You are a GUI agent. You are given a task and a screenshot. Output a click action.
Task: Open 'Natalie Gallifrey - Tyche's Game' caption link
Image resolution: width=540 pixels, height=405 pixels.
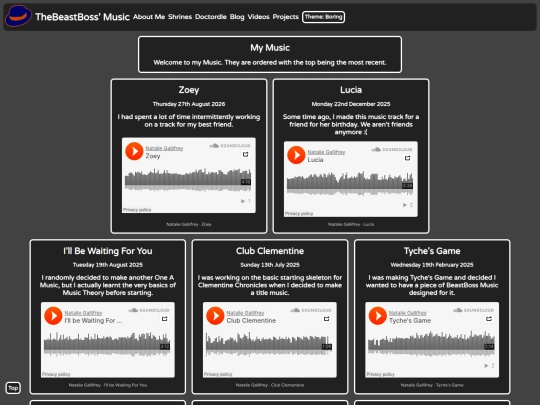click(432, 385)
